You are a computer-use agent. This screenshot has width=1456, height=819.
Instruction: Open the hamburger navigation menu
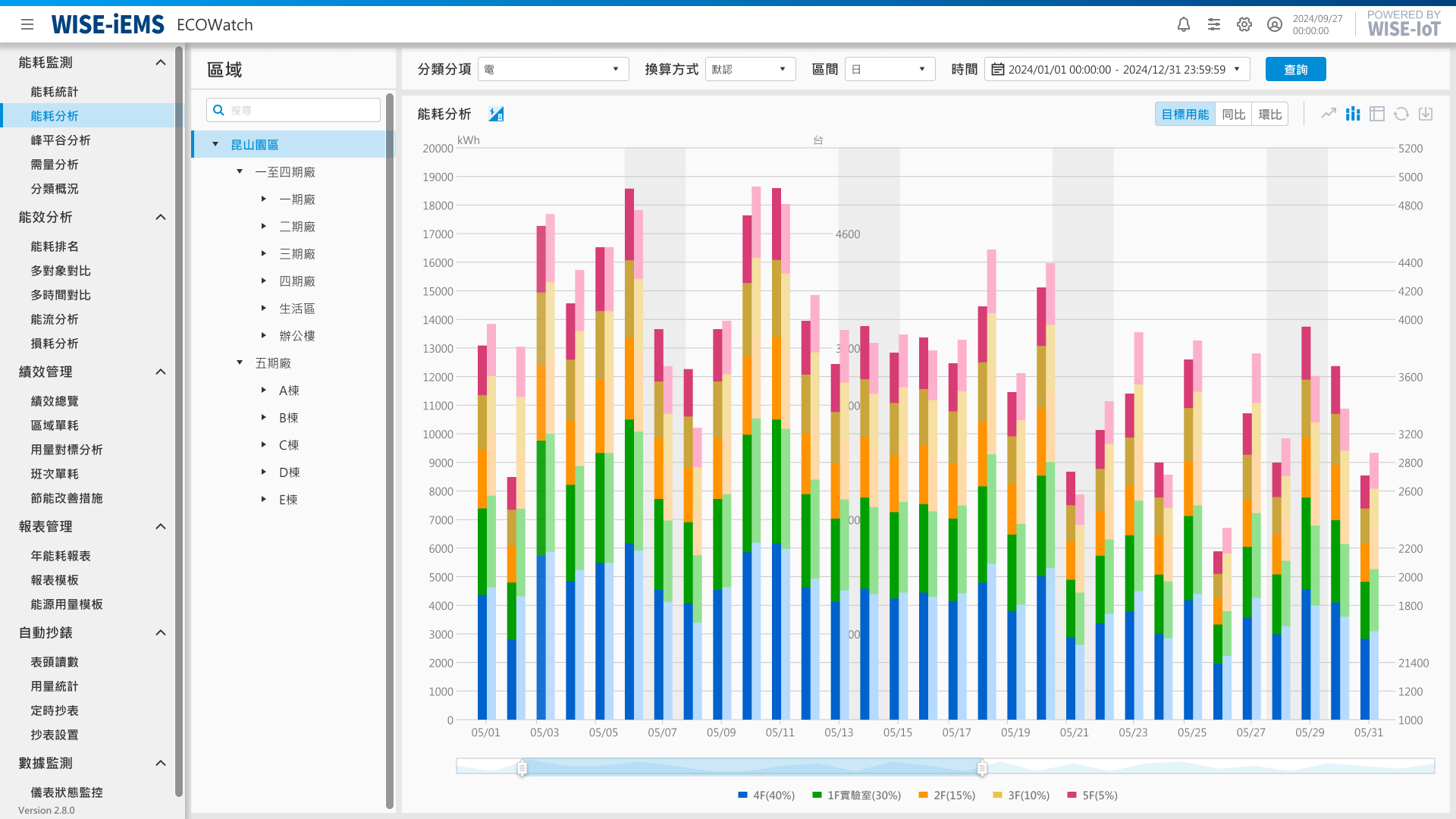pyautogui.click(x=27, y=24)
